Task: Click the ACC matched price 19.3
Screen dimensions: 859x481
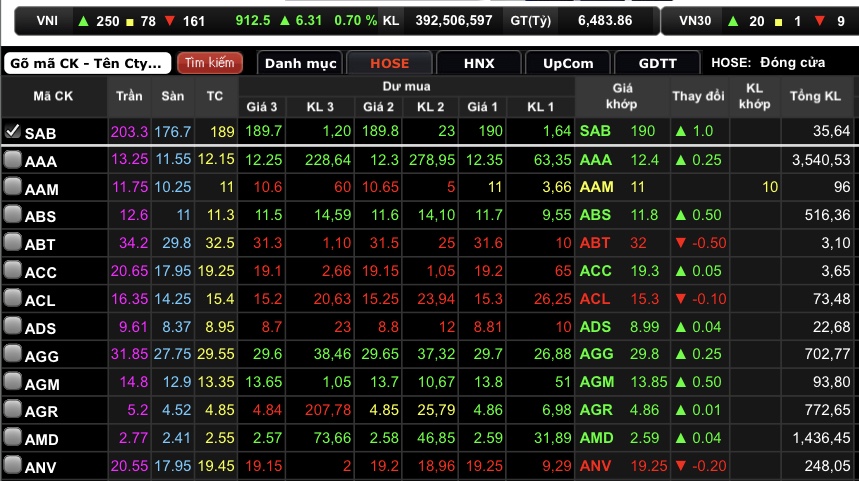Action: click(645, 271)
